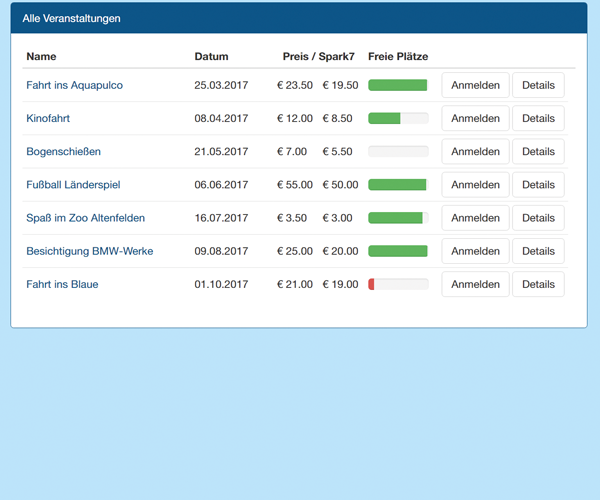Open the Fahrt ins Aquapulco link
Image resolution: width=600 pixels, height=500 pixels.
(x=74, y=85)
